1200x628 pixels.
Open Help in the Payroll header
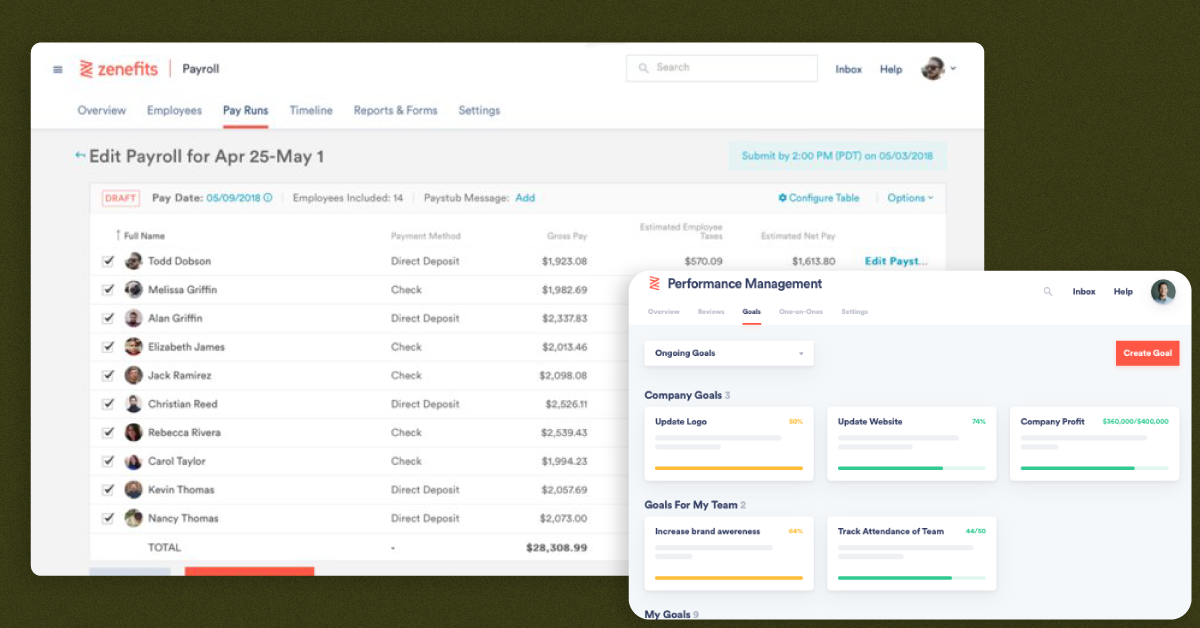coord(891,69)
